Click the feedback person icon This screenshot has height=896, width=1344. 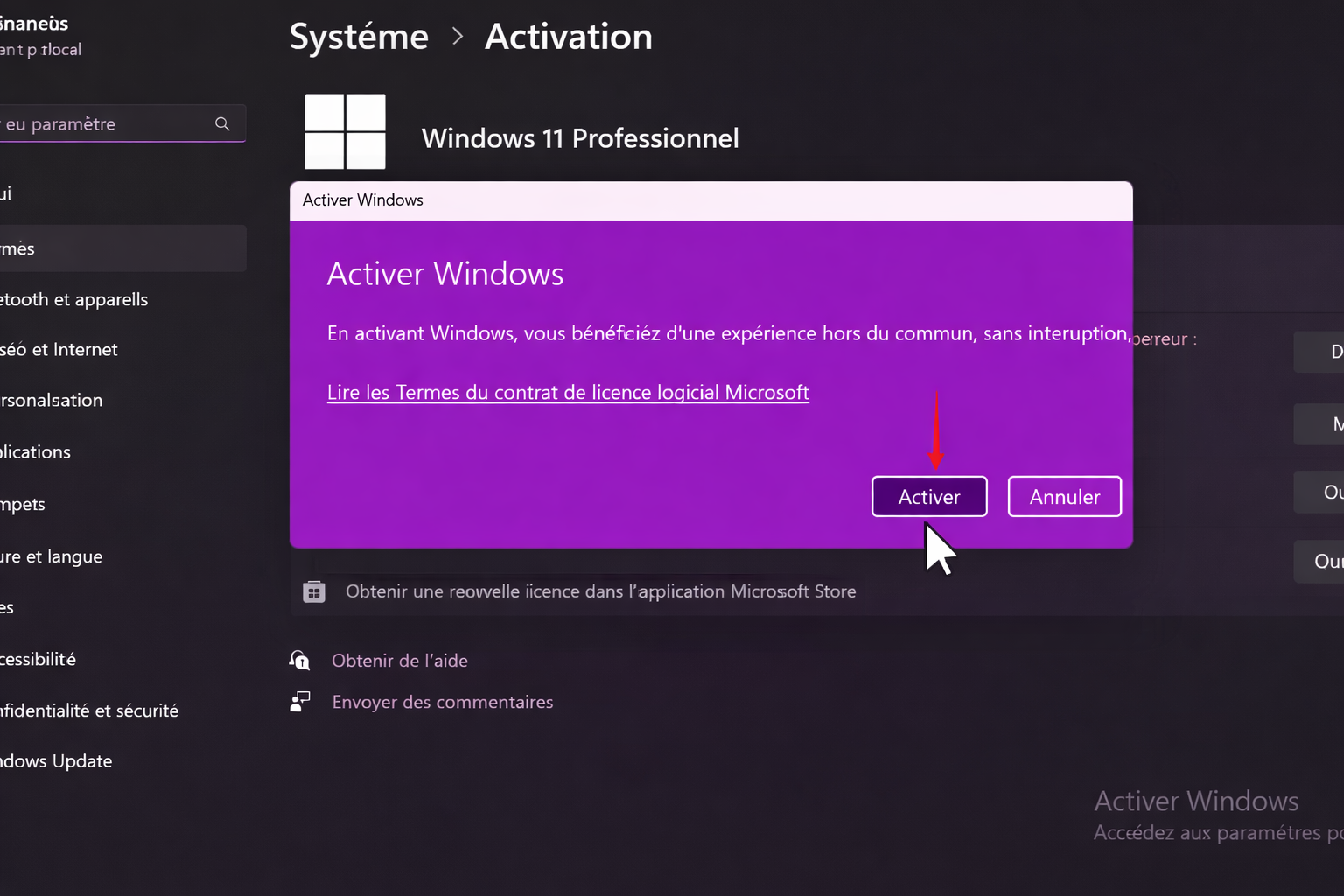tap(299, 701)
